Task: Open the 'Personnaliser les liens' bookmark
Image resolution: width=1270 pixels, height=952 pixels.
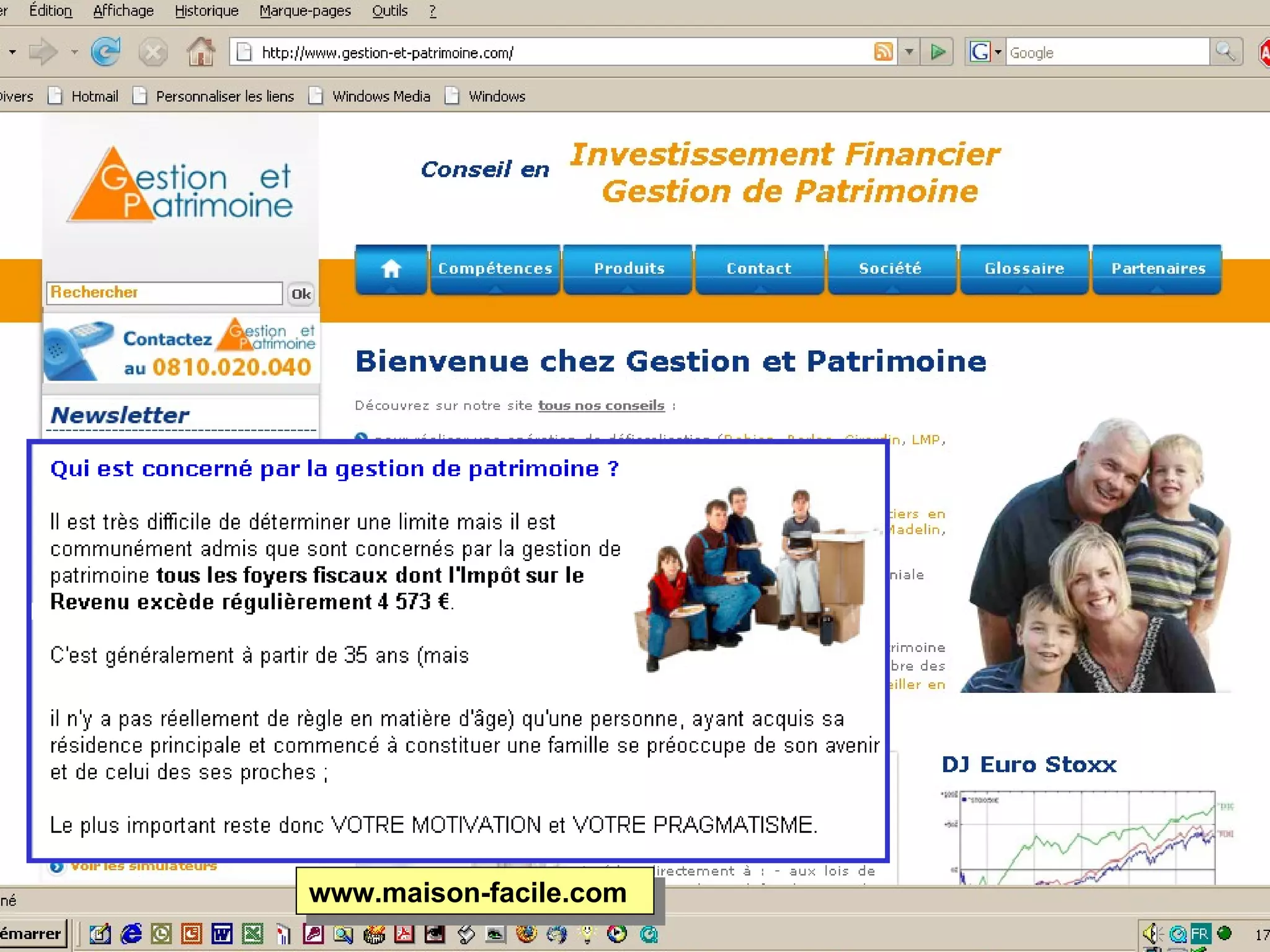Action: (x=214, y=96)
